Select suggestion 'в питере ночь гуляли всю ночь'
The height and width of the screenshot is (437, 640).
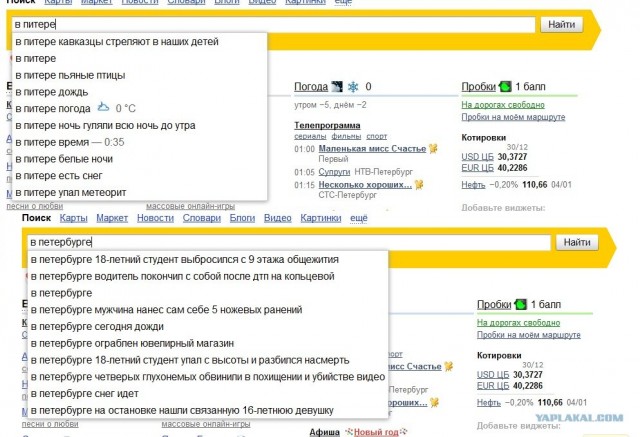point(140,125)
